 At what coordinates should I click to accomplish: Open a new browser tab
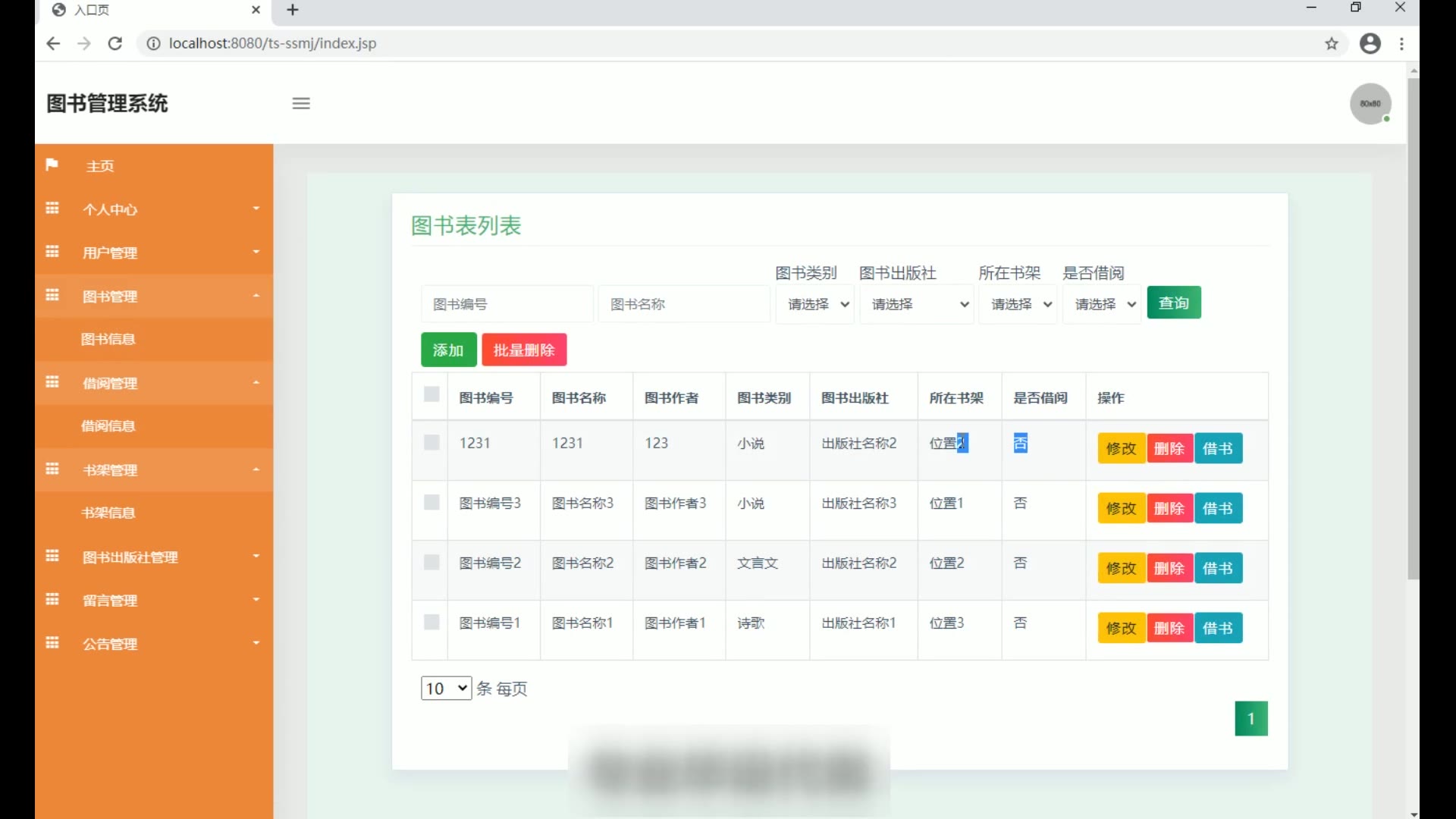pyautogui.click(x=293, y=10)
